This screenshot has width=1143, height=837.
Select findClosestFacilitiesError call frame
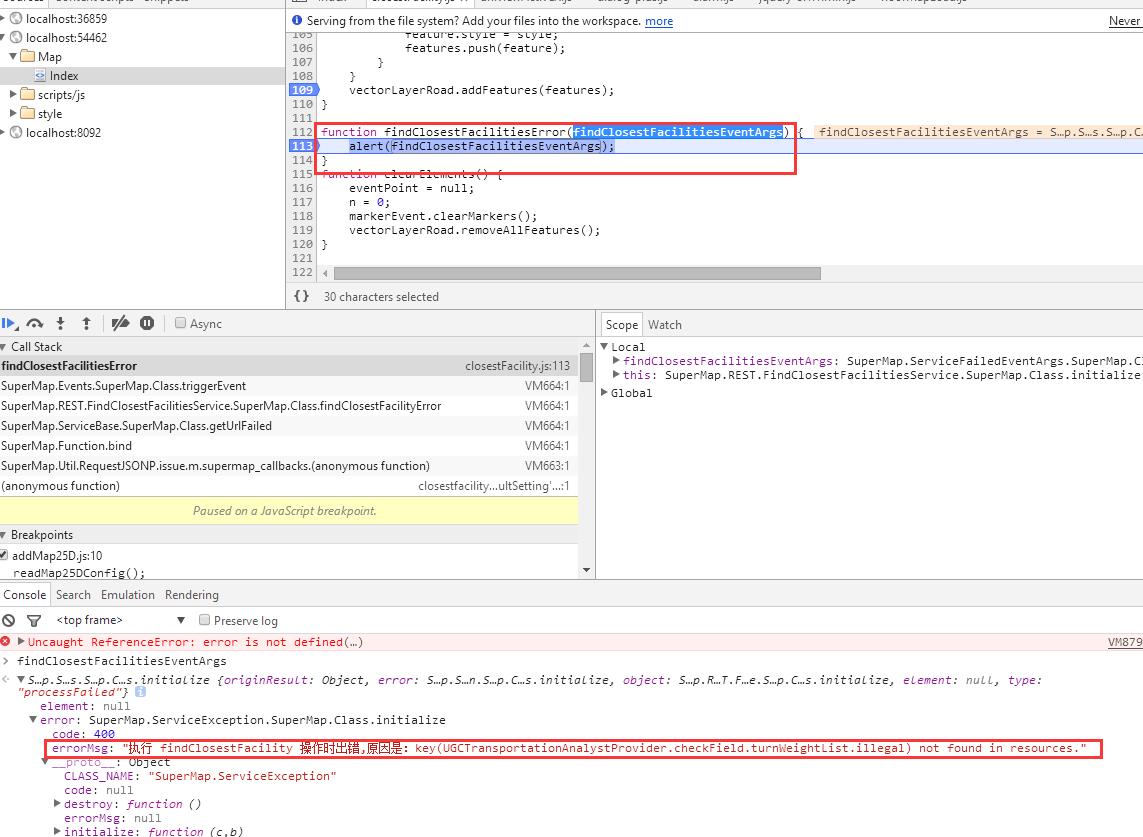coord(289,366)
